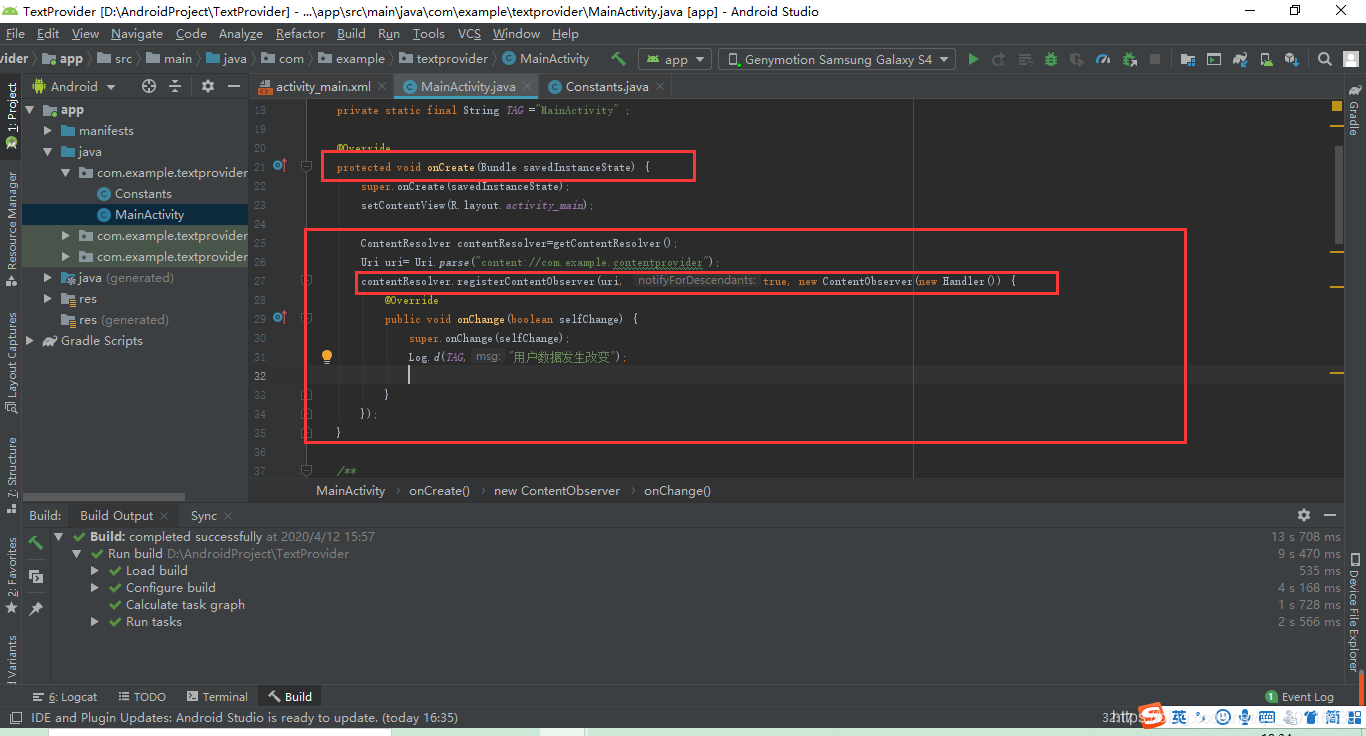Image resolution: width=1366 pixels, height=736 pixels.
Task: Open Search Everywhere magnifier icon
Action: pos(1324,59)
